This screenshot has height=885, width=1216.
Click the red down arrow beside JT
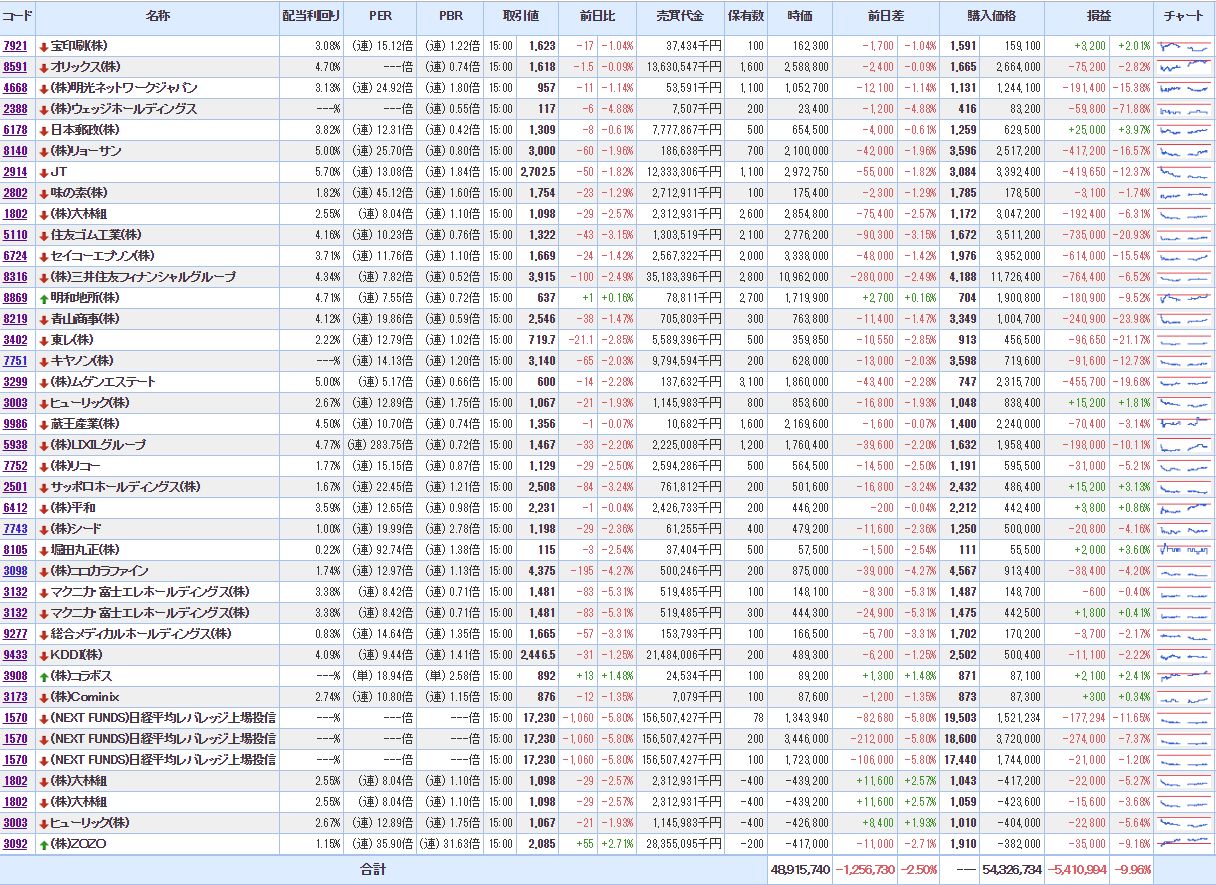click(x=43, y=172)
